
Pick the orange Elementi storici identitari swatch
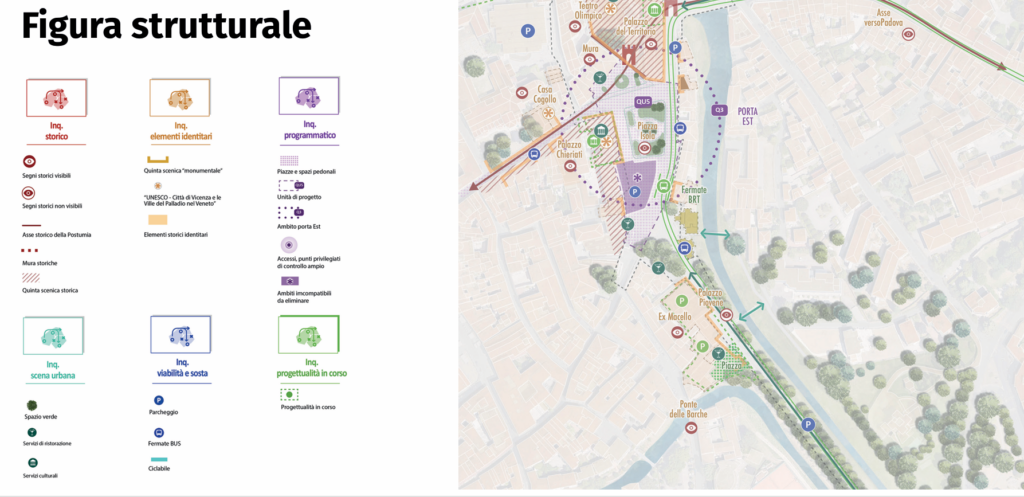pyautogui.click(x=159, y=219)
